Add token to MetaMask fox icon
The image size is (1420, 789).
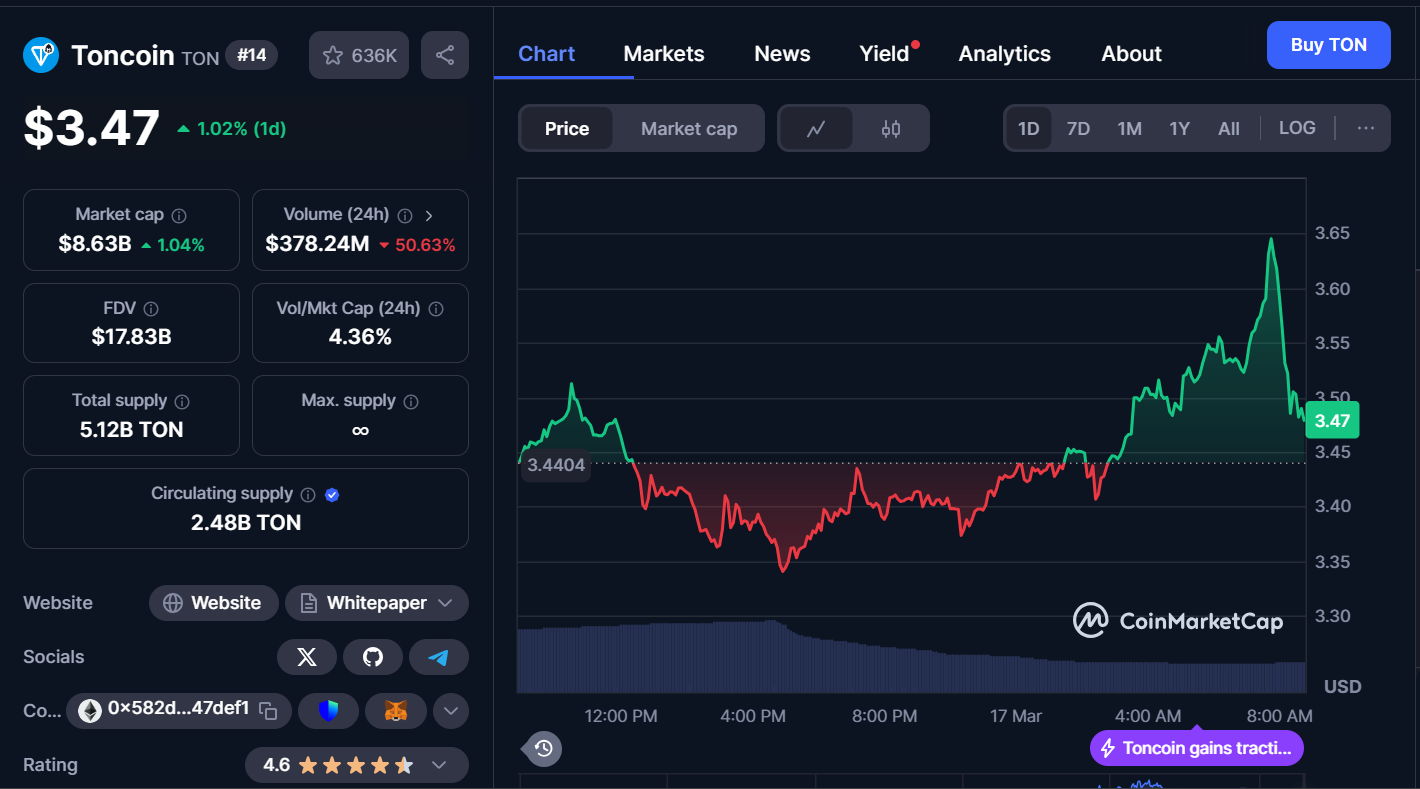click(397, 711)
